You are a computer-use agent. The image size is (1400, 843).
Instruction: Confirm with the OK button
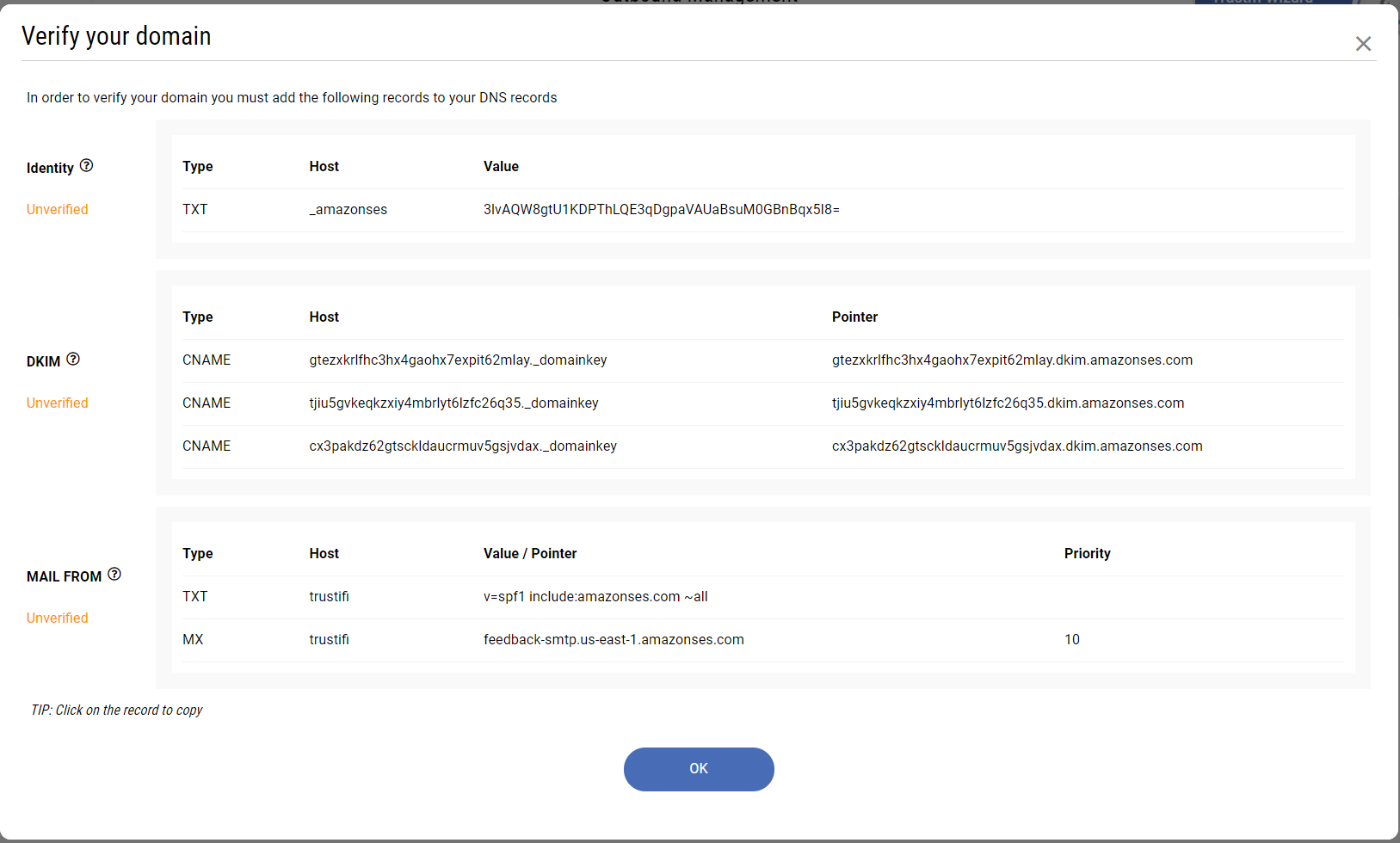699,769
